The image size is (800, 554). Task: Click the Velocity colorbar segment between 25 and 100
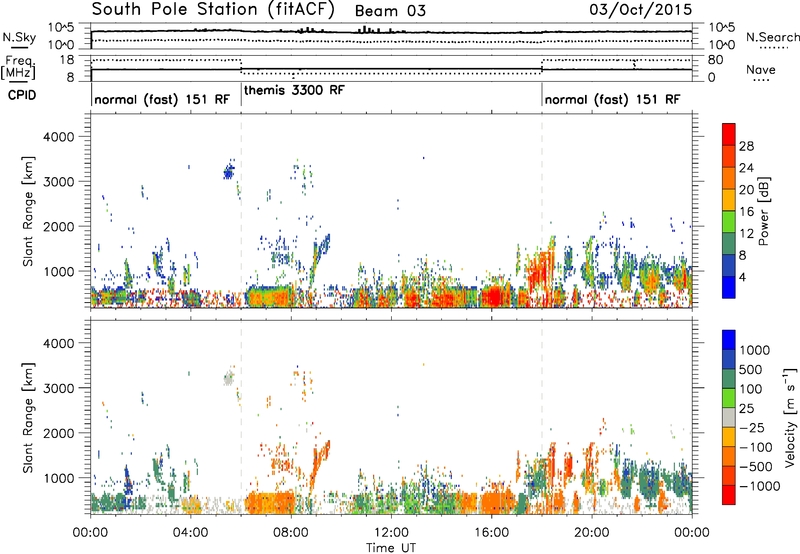point(729,398)
